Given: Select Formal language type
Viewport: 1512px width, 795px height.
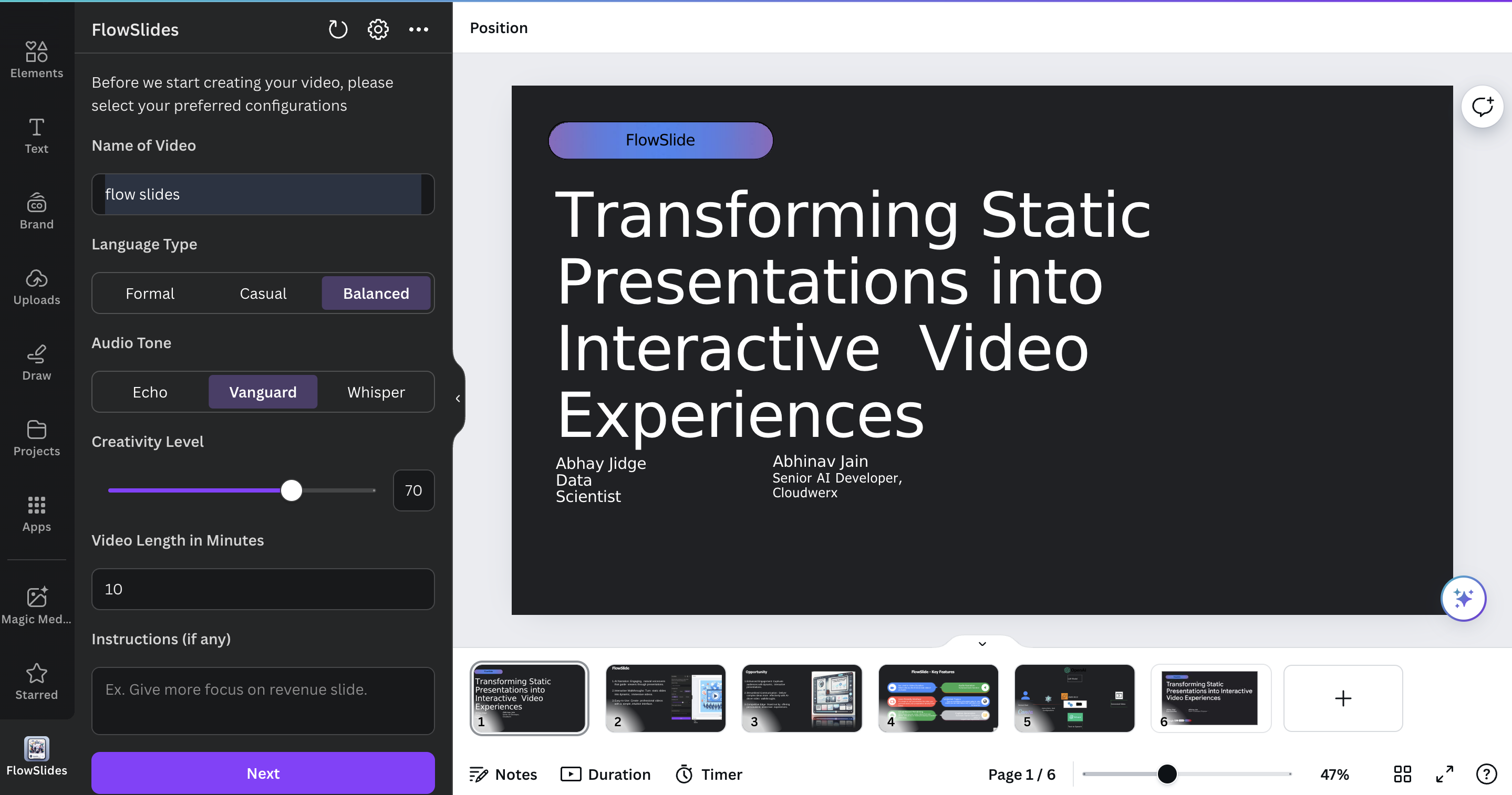Looking at the screenshot, I should point(150,294).
